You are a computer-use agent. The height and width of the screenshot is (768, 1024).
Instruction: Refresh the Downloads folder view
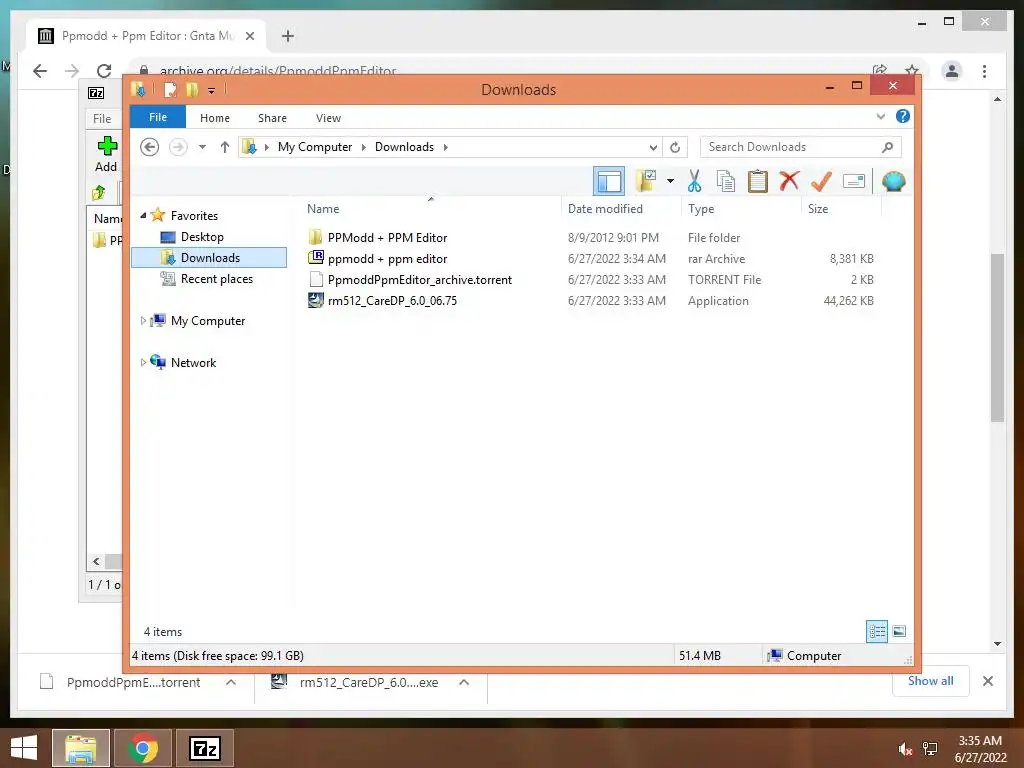pos(675,148)
